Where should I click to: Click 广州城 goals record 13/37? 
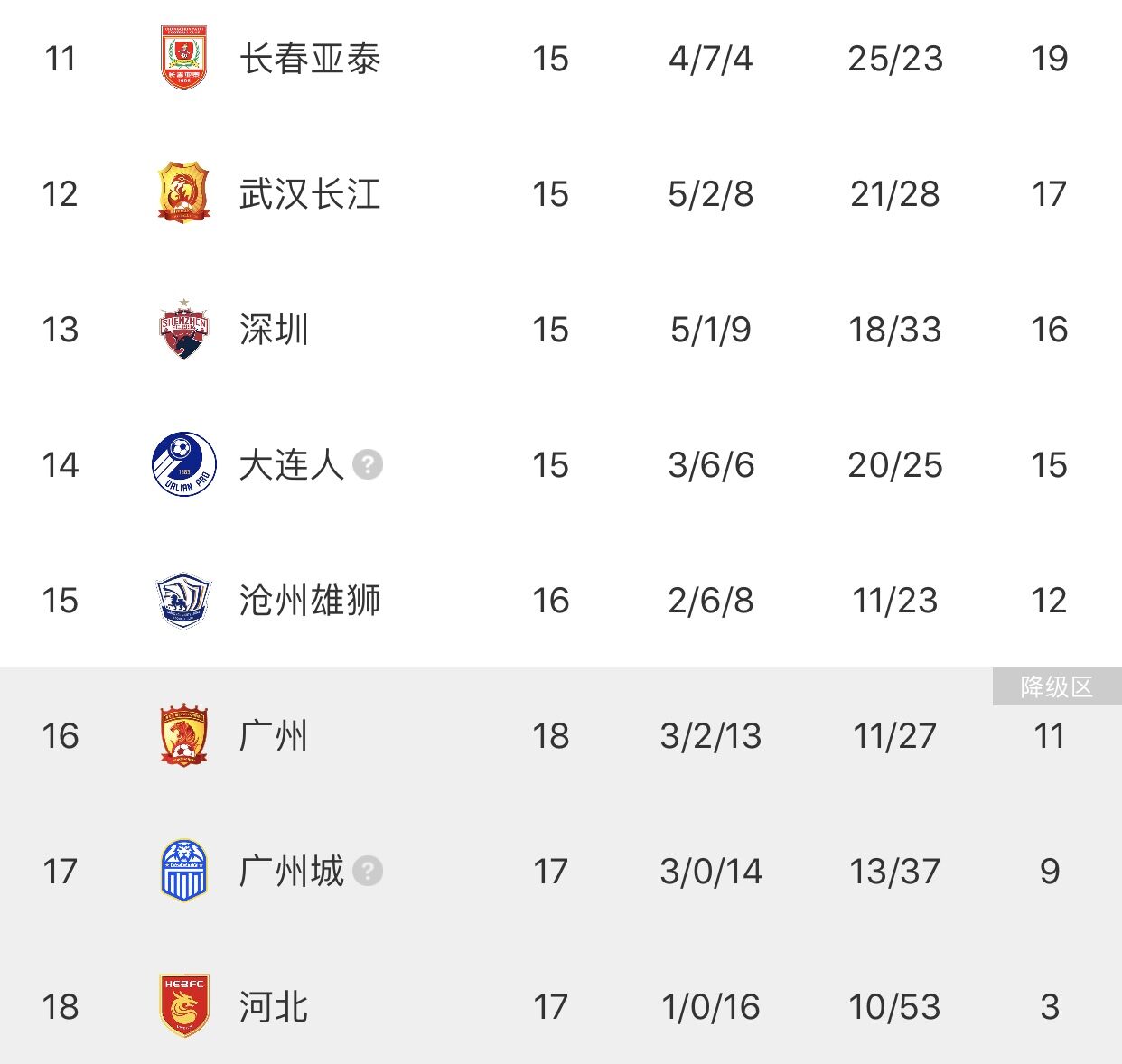[894, 872]
